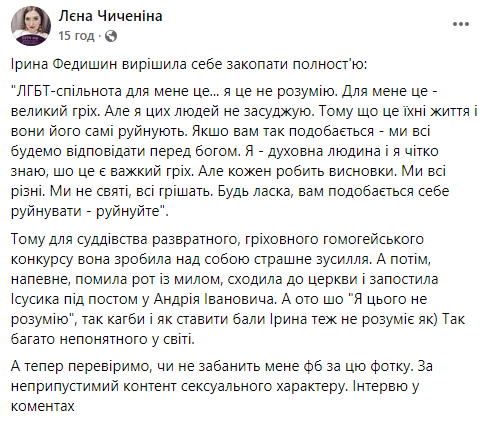The height and width of the screenshot is (424, 491).
Task: Click the line starting 'Тому для суддівства развратного'
Action: pos(217,239)
